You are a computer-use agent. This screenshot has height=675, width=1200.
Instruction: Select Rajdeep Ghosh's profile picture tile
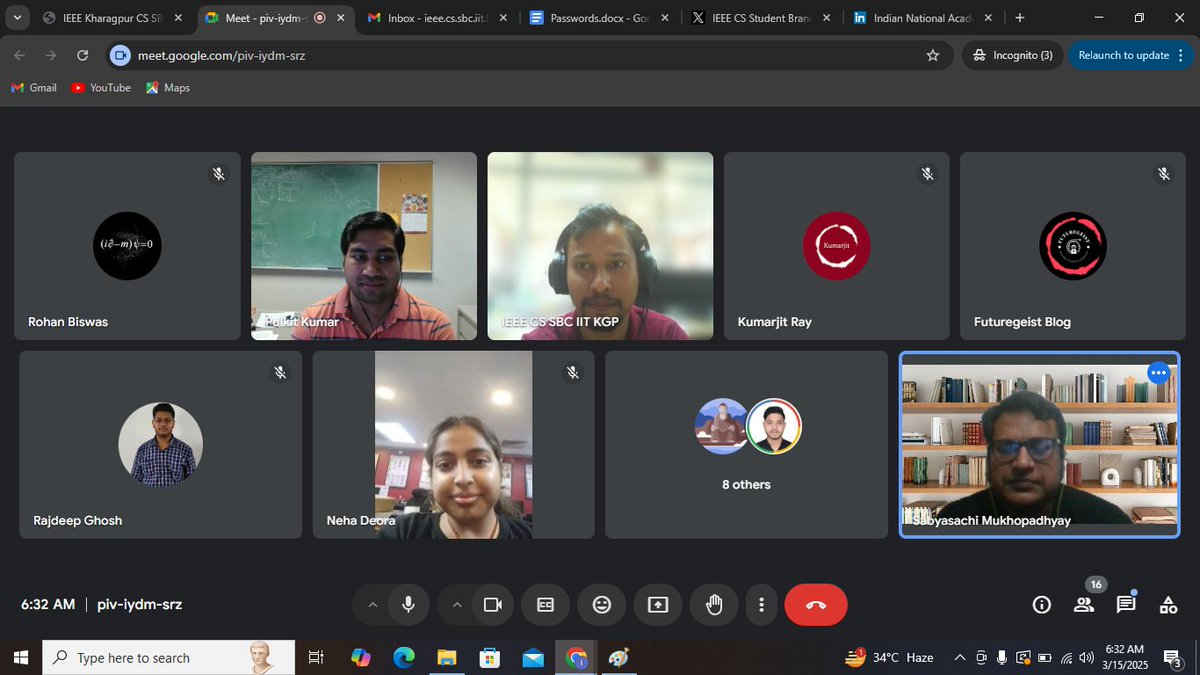160,445
